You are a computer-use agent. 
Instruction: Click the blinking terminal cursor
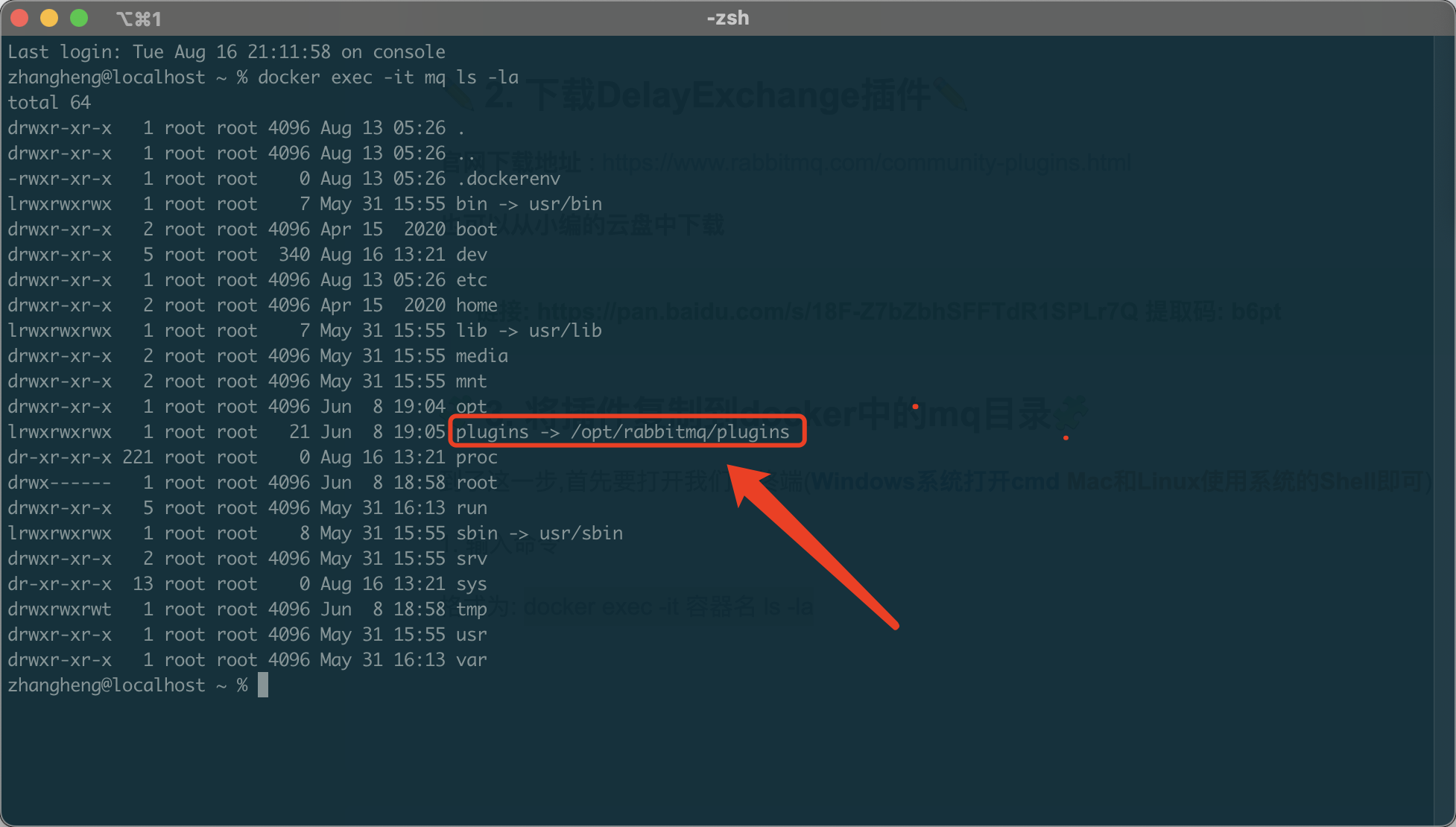[262, 685]
